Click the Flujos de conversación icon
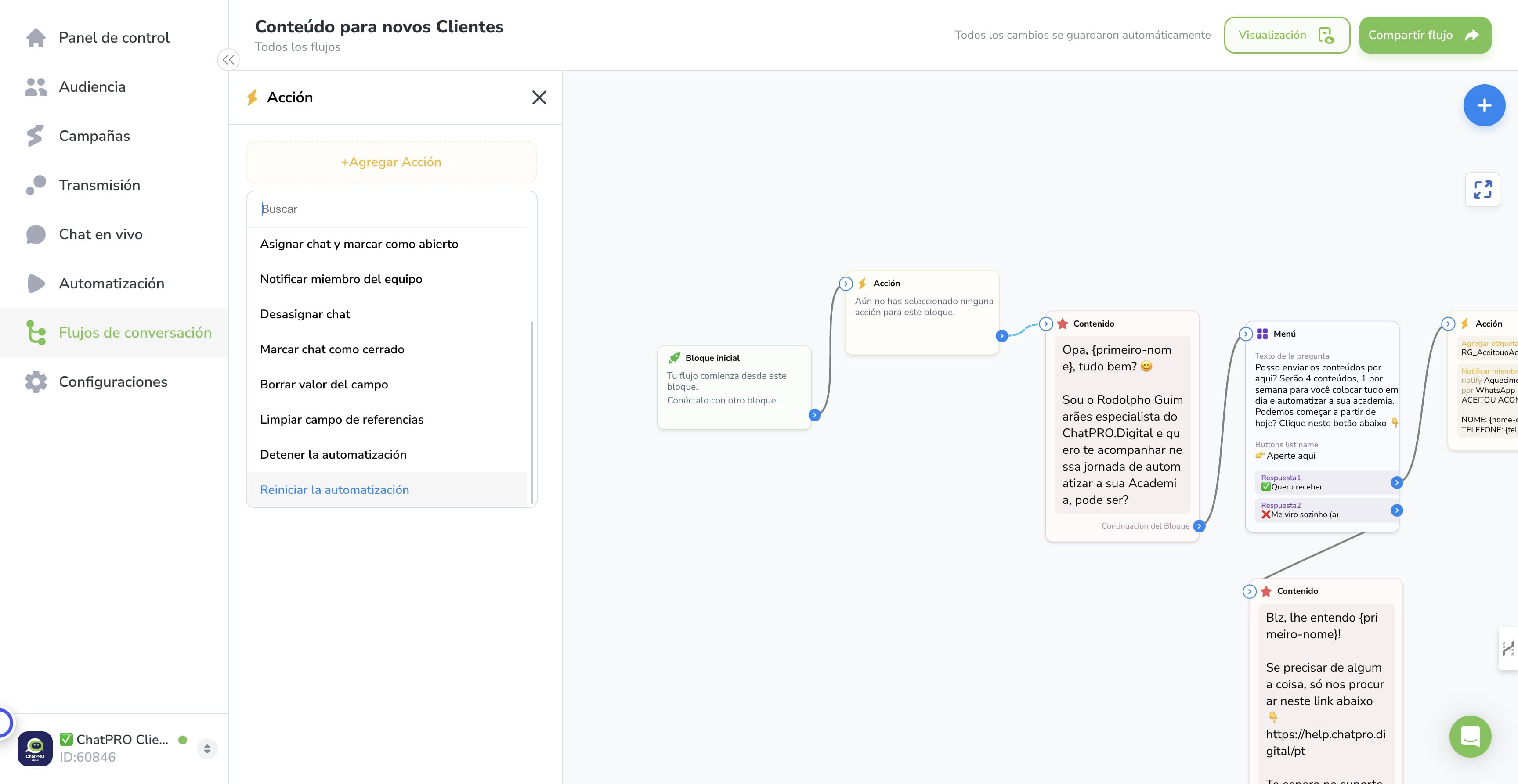Viewport: 1518px width, 784px height. pos(36,332)
